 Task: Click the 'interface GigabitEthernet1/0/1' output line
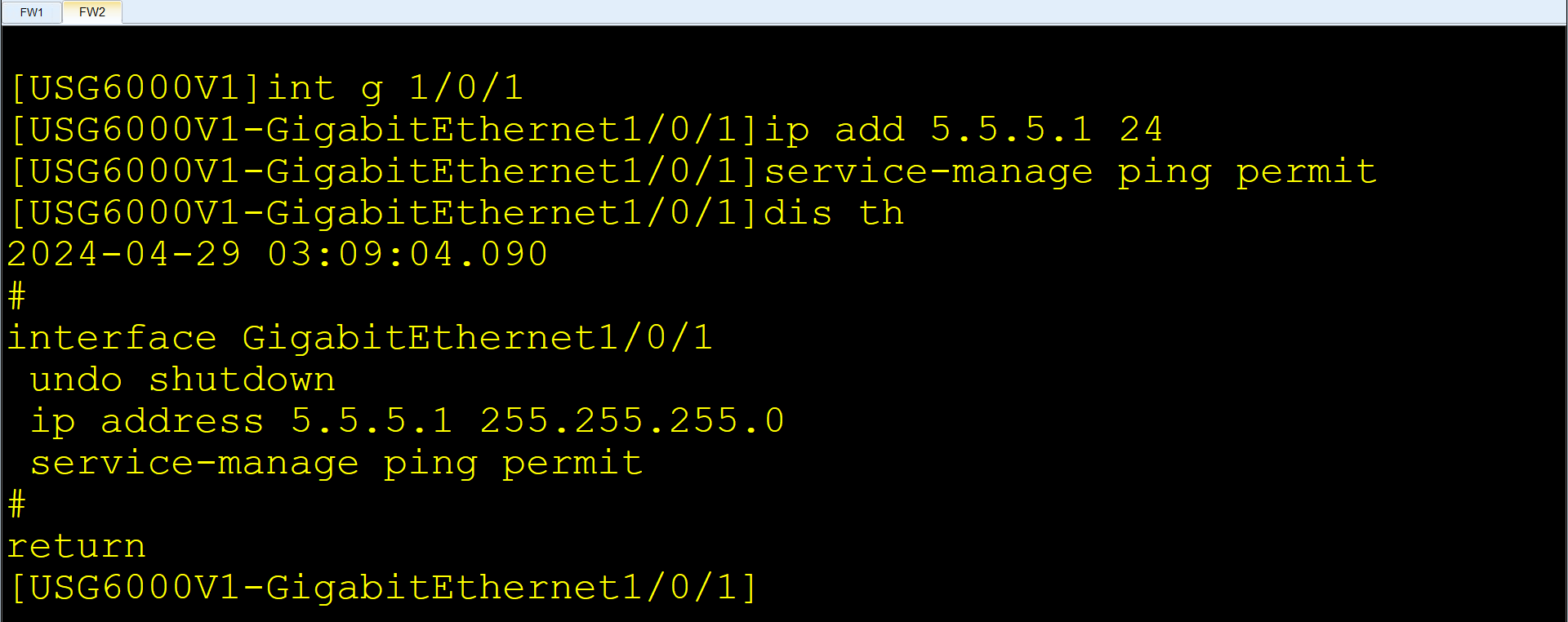click(x=359, y=337)
